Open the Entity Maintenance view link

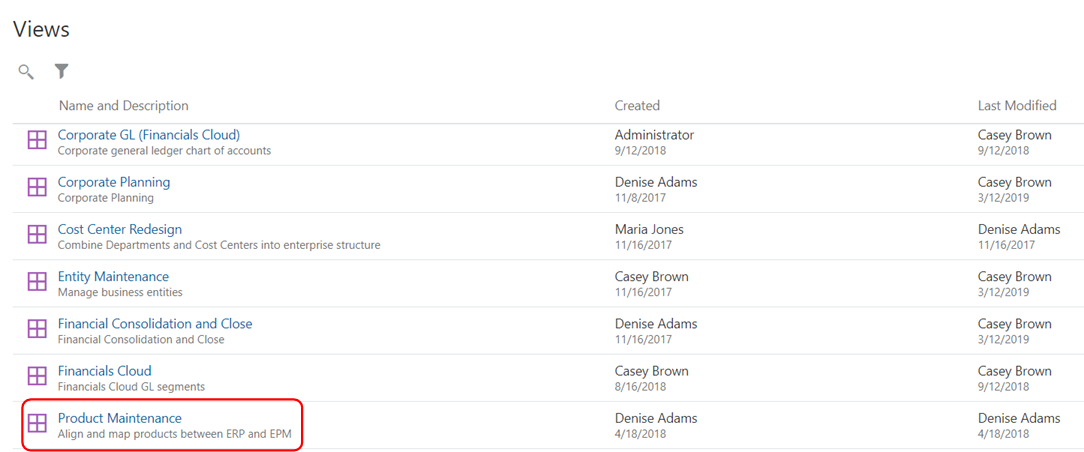tap(113, 276)
